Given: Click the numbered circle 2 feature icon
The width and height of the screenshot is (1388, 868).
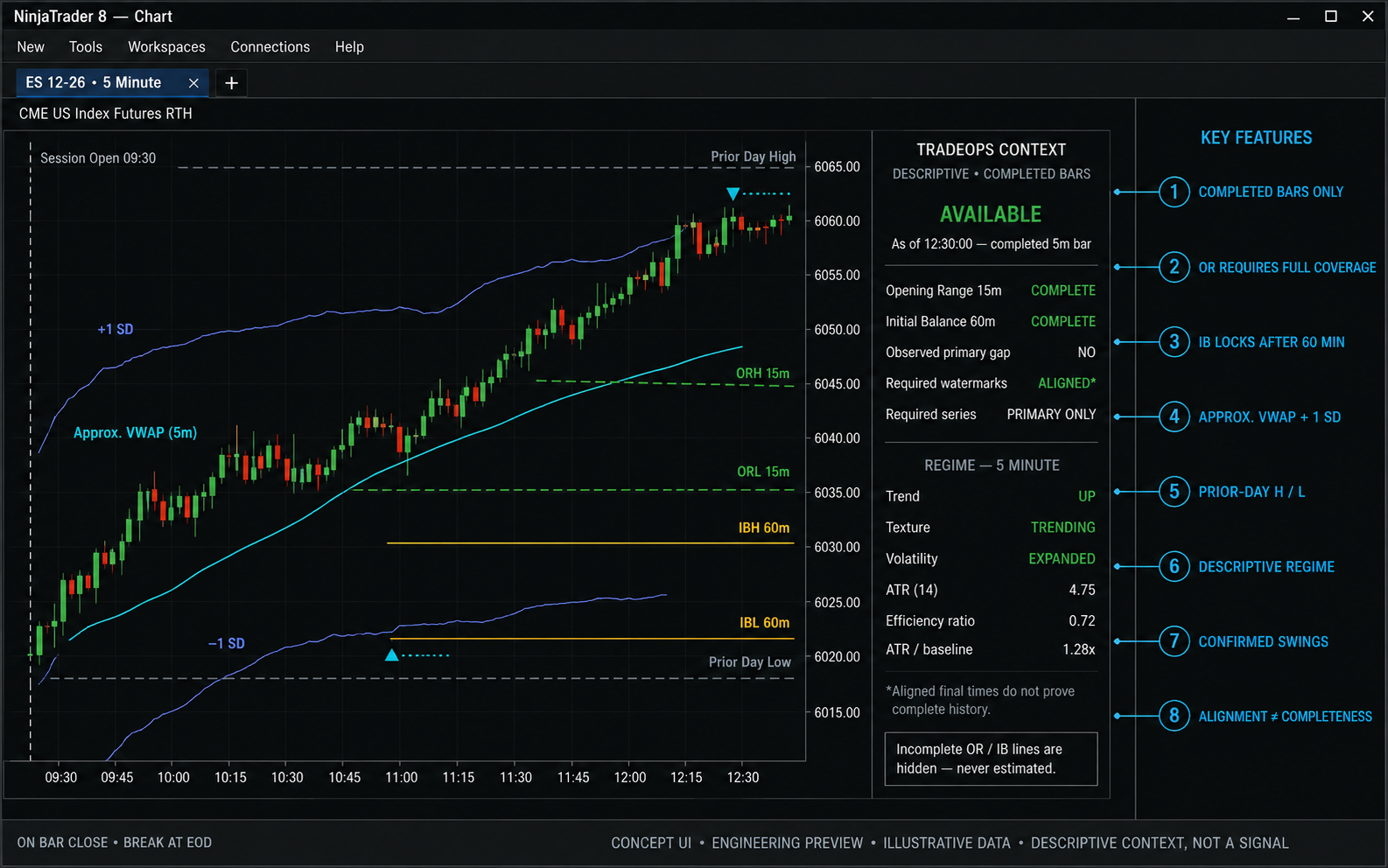Looking at the screenshot, I should (x=1174, y=267).
